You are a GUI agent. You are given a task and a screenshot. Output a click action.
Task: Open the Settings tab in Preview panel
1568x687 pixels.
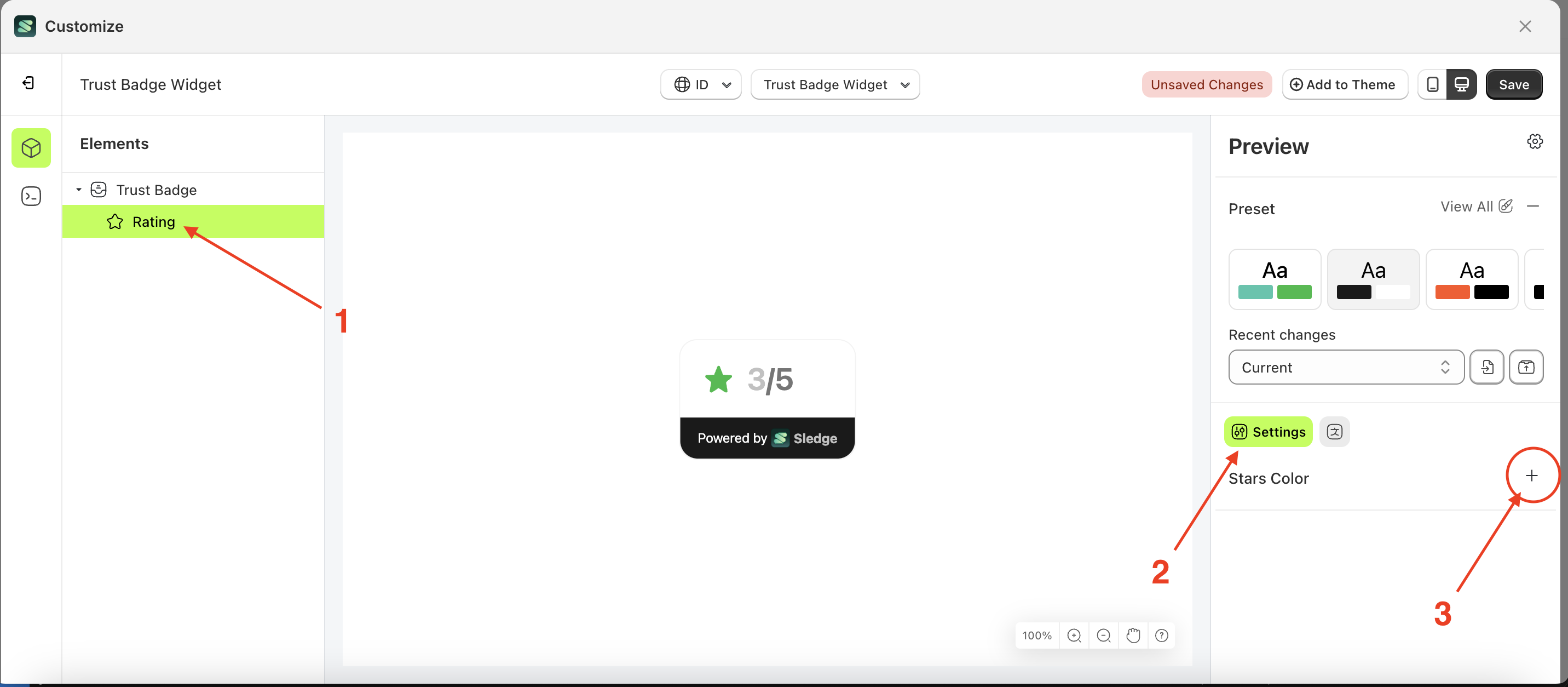click(x=1268, y=431)
